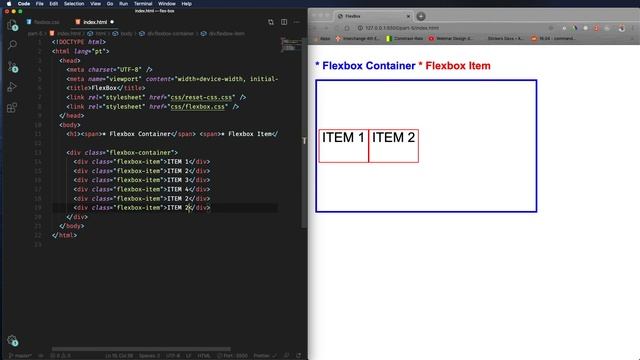Click div.flexbox-item breadcrumb segment

223,33
